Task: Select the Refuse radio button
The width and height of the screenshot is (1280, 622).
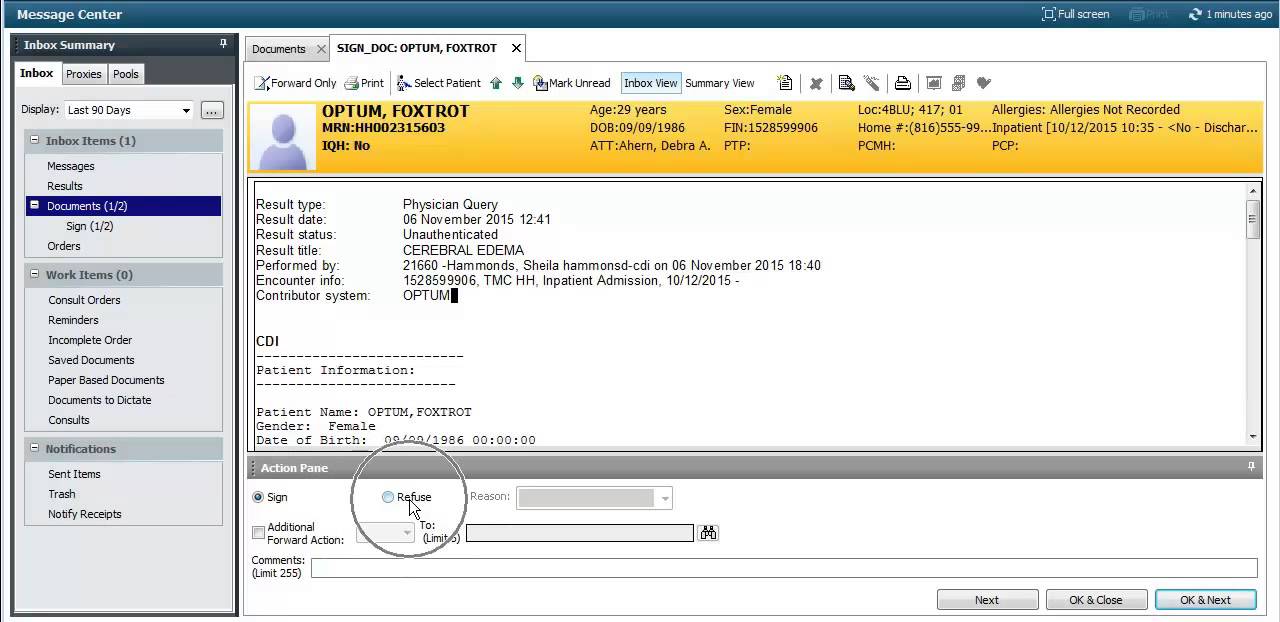Action: 388,497
